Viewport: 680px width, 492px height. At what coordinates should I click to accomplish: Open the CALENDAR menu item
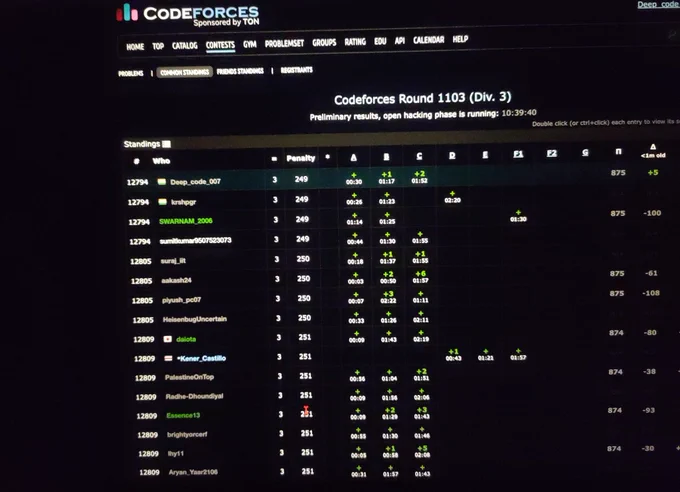(x=428, y=40)
